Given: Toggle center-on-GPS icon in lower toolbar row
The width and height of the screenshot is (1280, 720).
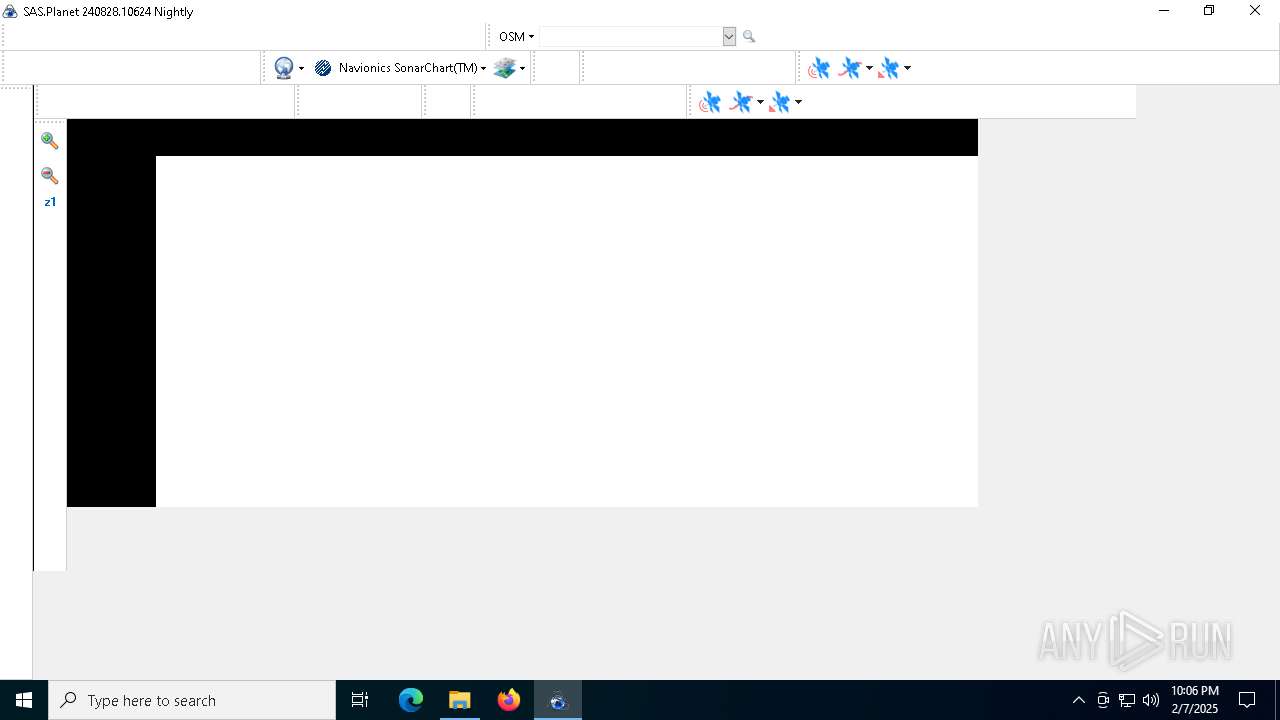Looking at the screenshot, I should click(780, 102).
